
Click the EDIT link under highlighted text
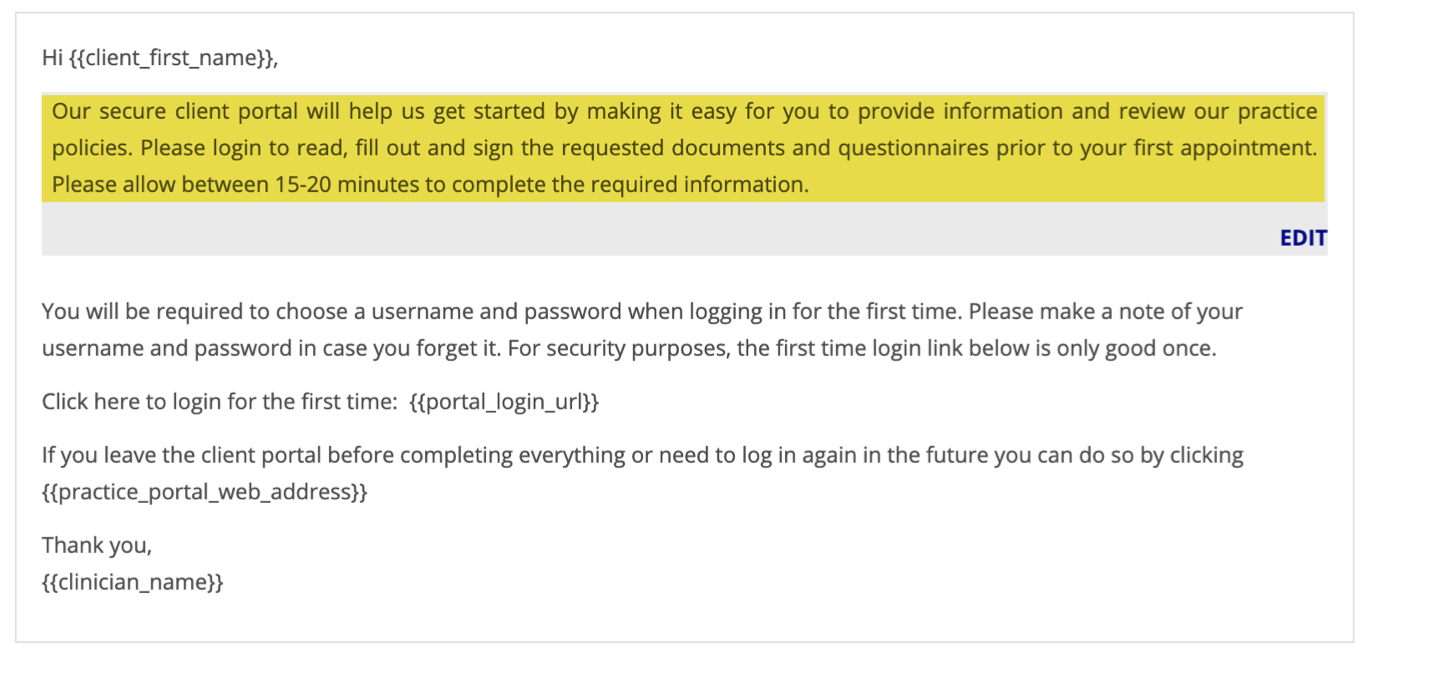(1303, 238)
